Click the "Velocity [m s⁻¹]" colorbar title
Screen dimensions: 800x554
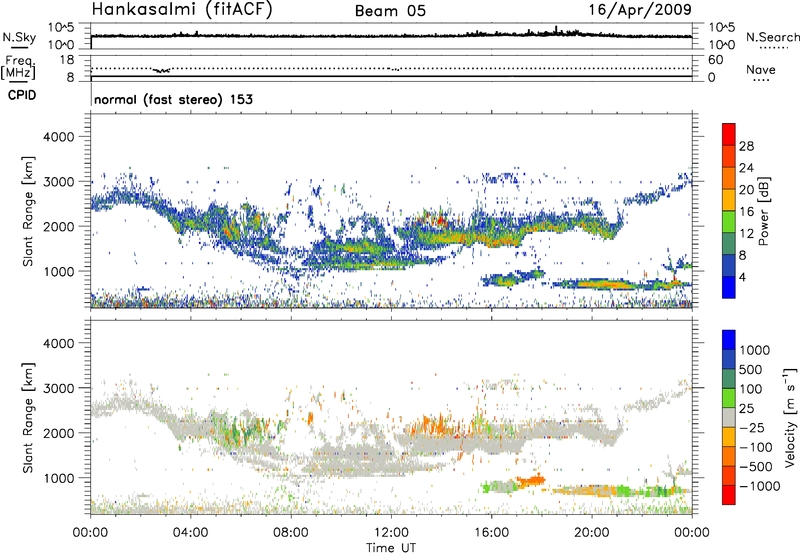tap(790, 417)
